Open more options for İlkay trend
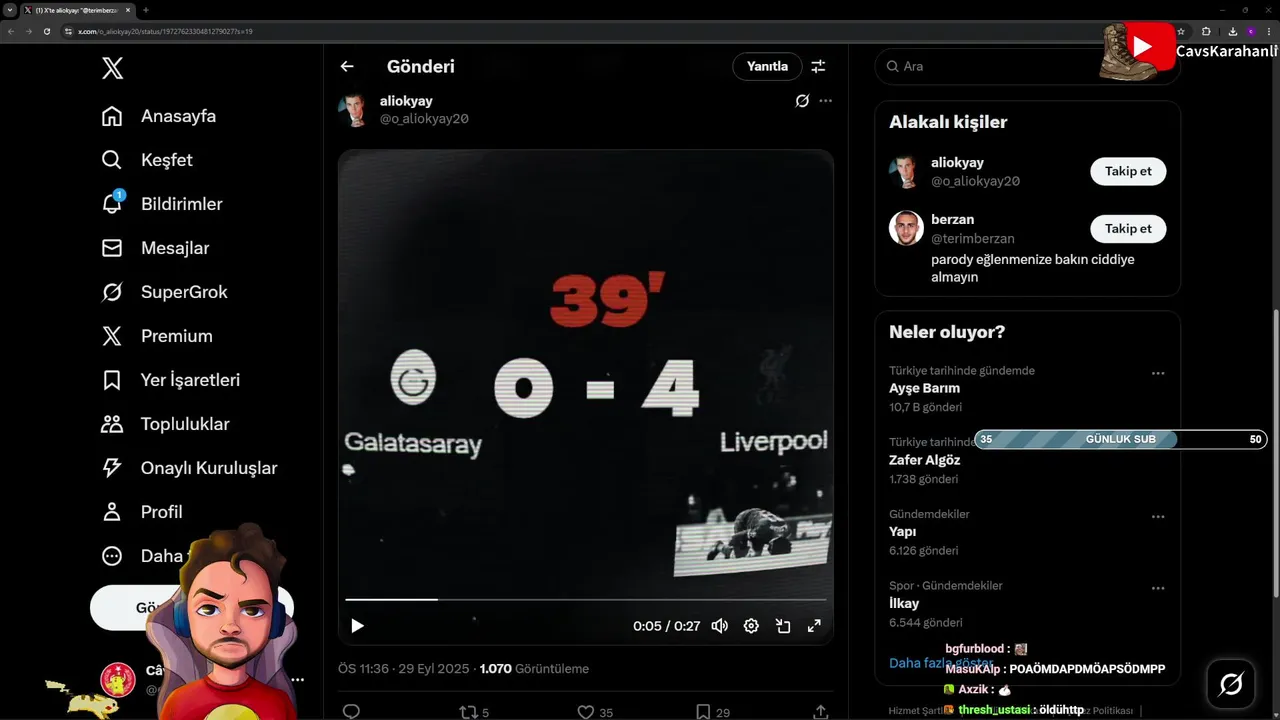The image size is (1280, 720). [x=1158, y=589]
